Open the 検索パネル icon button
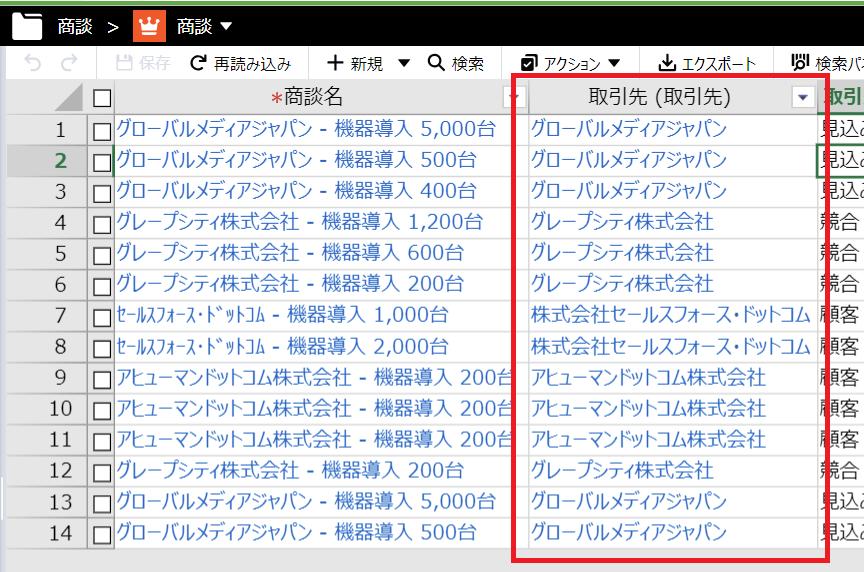 [827, 63]
